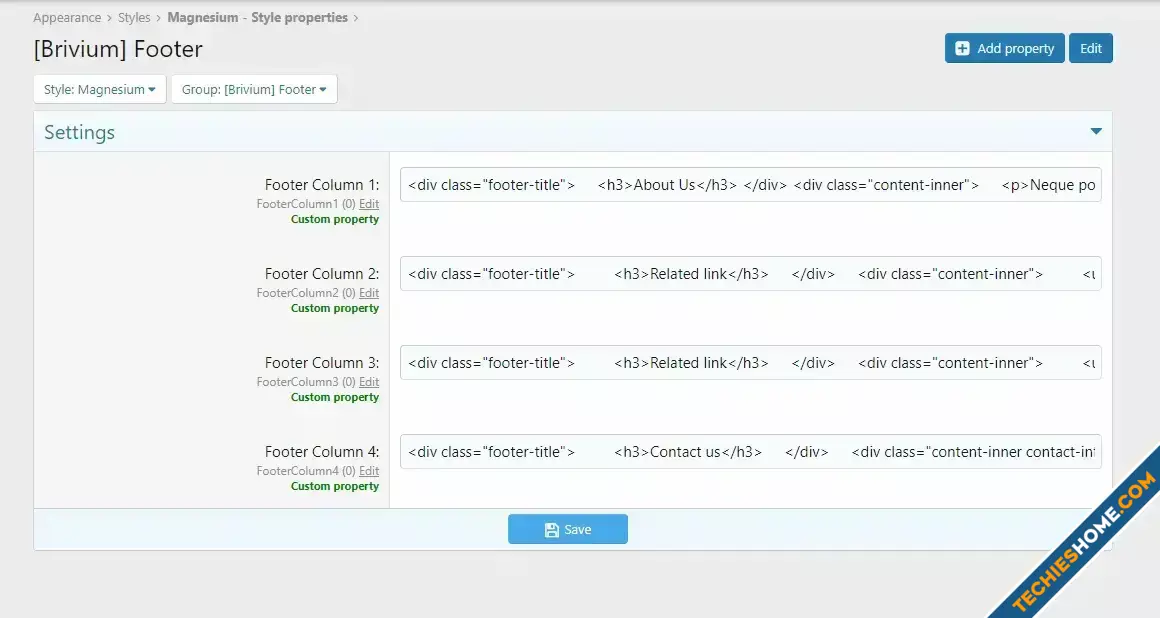Click the Add property button
The width and height of the screenshot is (1160, 618).
tap(1004, 48)
